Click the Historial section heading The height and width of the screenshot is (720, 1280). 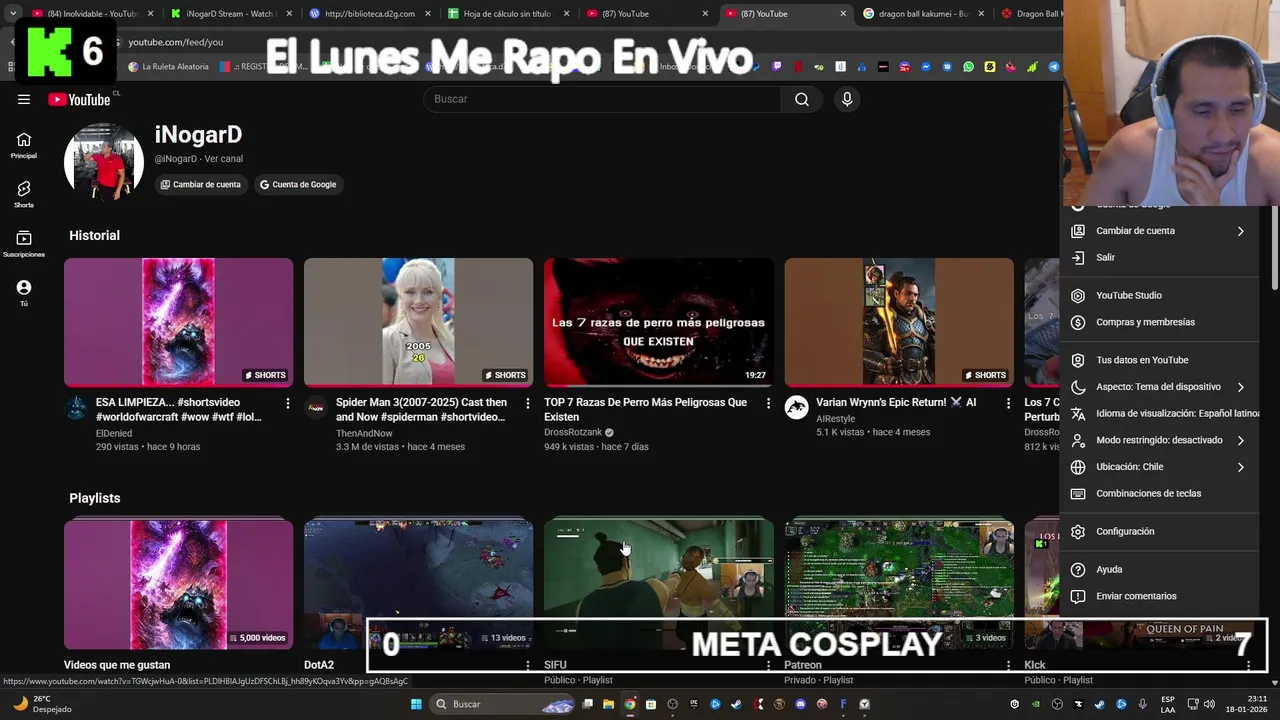(94, 236)
